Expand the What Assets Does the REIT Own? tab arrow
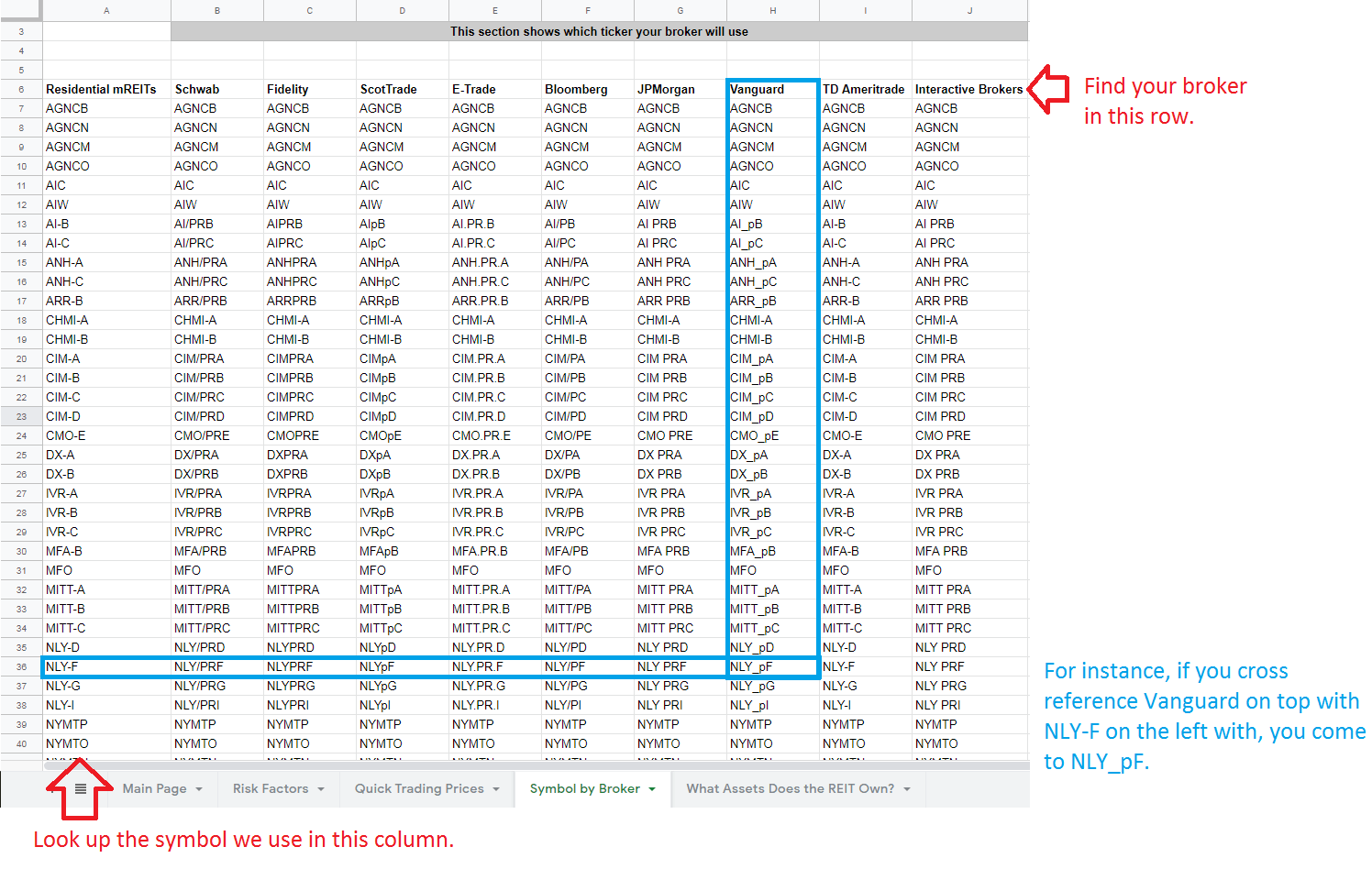This screenshot has width=1372, height=891. pyautogui.click(x=907, y=789)
